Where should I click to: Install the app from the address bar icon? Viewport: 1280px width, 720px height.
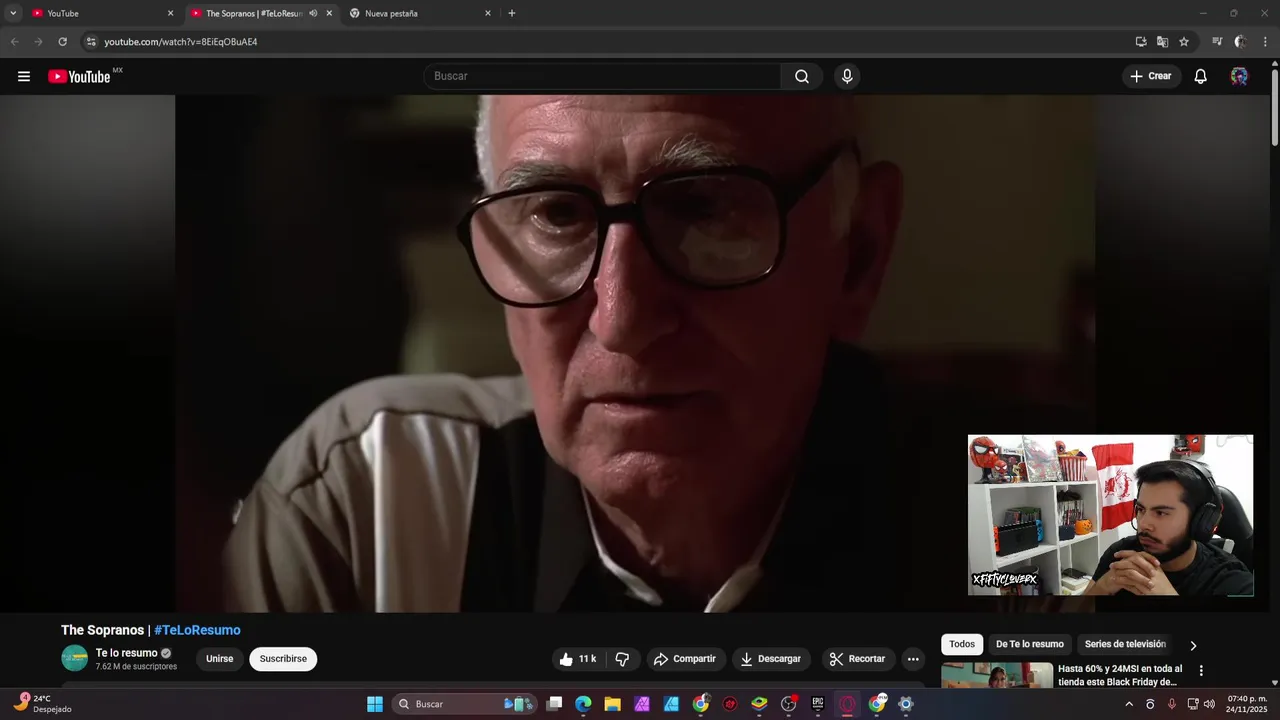point(1141,42)
